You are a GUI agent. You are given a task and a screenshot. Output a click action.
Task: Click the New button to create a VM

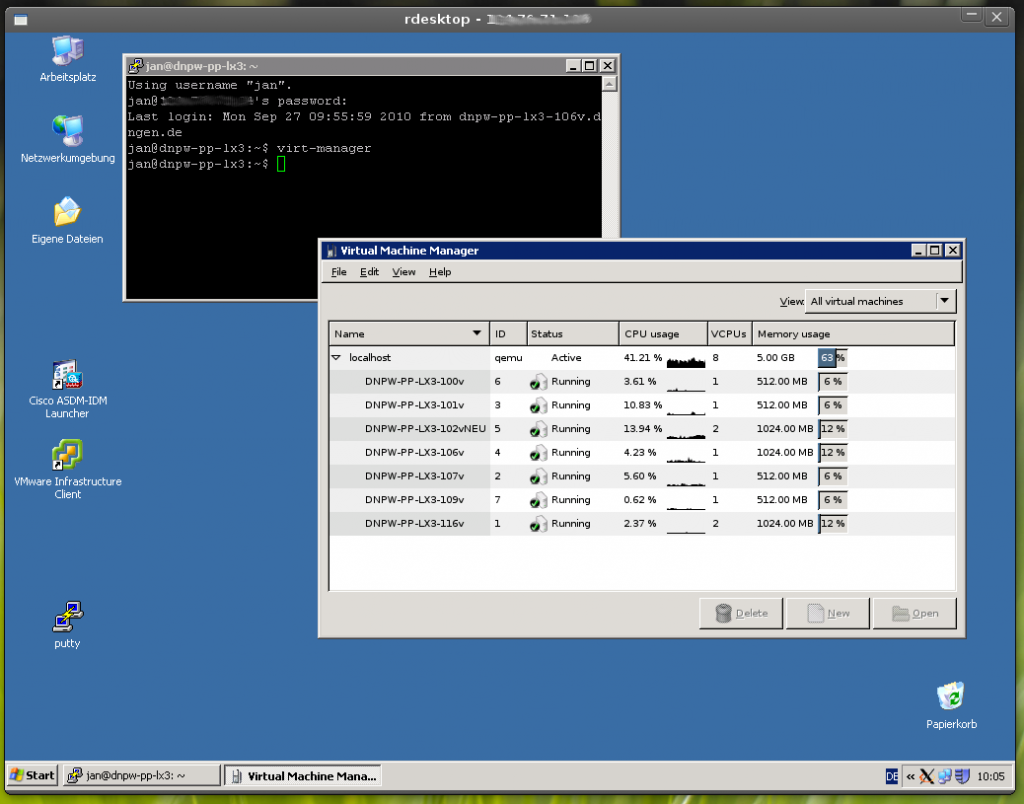point(827,613)
